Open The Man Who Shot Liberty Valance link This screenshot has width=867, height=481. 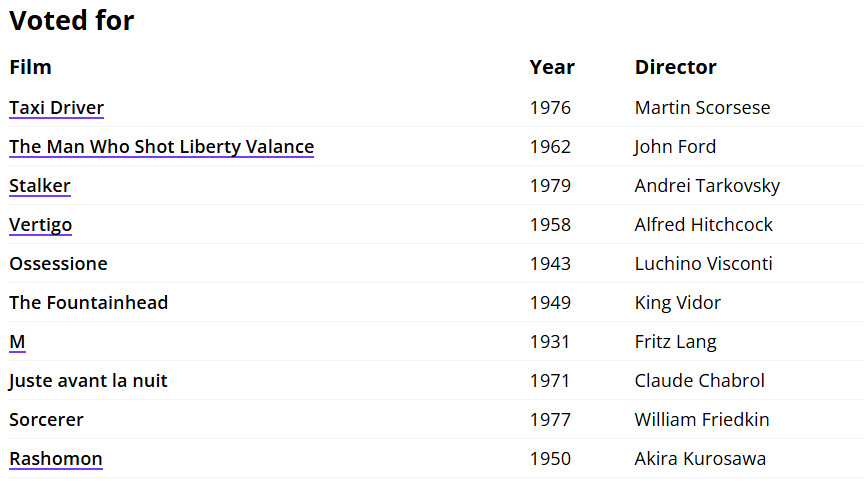(x=161, y=147)
